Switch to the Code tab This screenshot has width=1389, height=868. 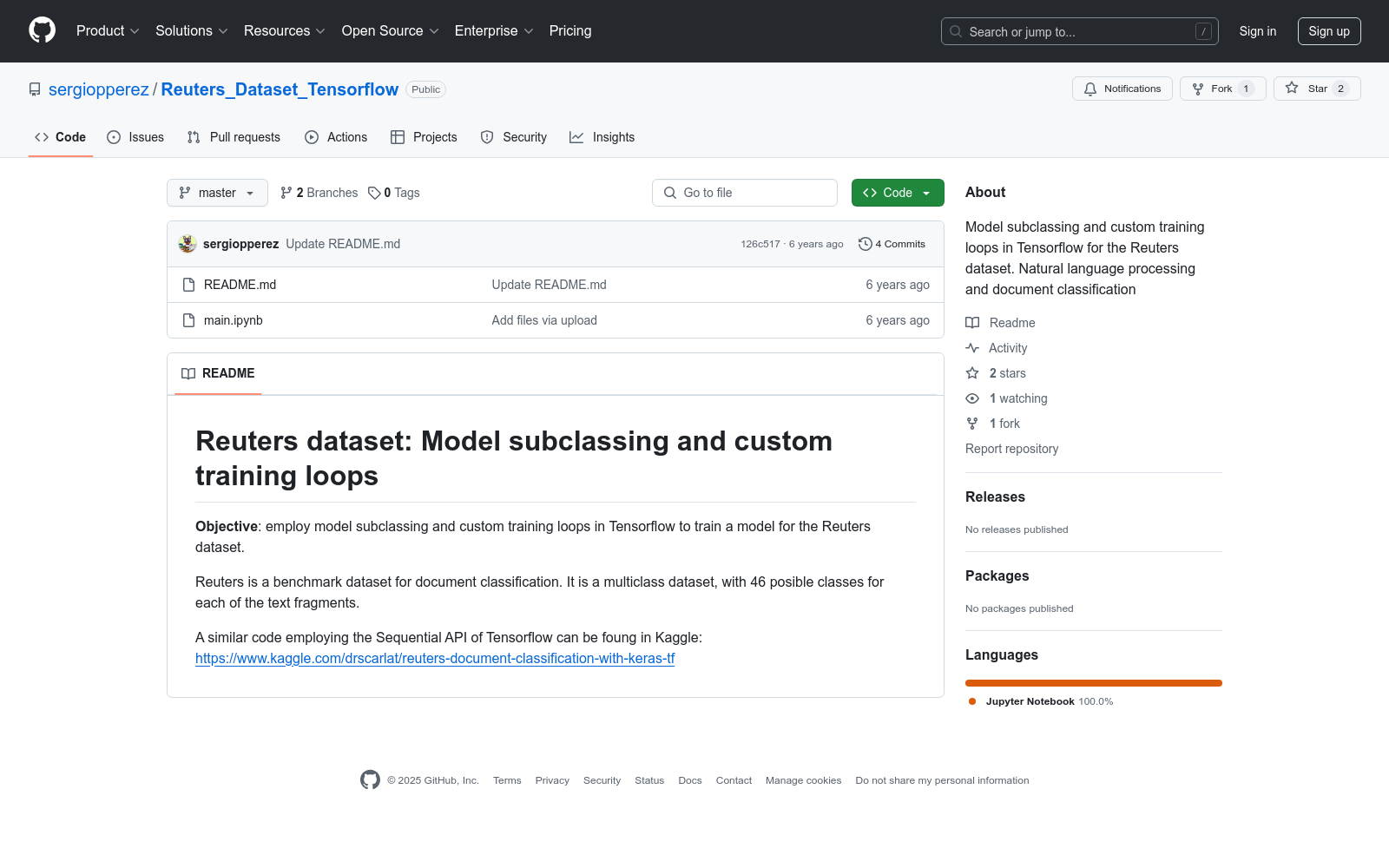[x=61, y=137]
